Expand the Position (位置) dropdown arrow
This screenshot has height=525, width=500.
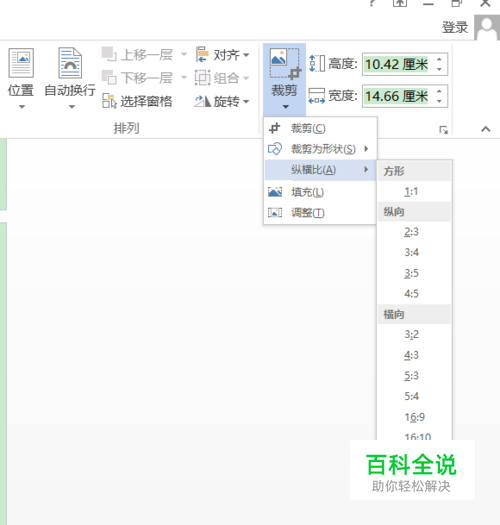pos(22,107)
